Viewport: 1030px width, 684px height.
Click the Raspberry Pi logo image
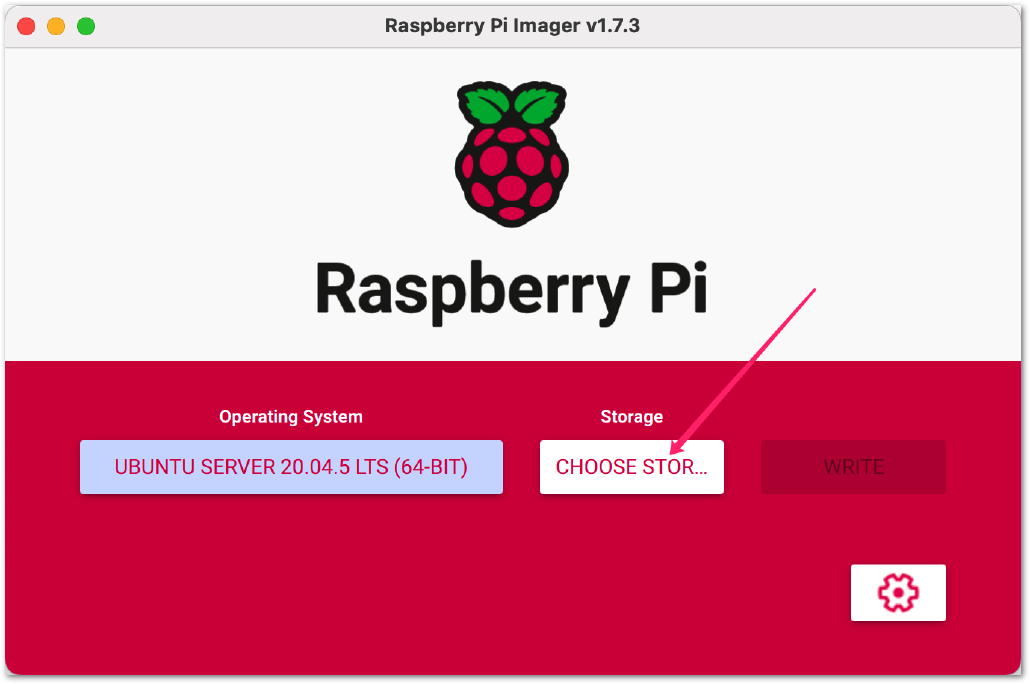pyautogui.click(x=512, y=154)
